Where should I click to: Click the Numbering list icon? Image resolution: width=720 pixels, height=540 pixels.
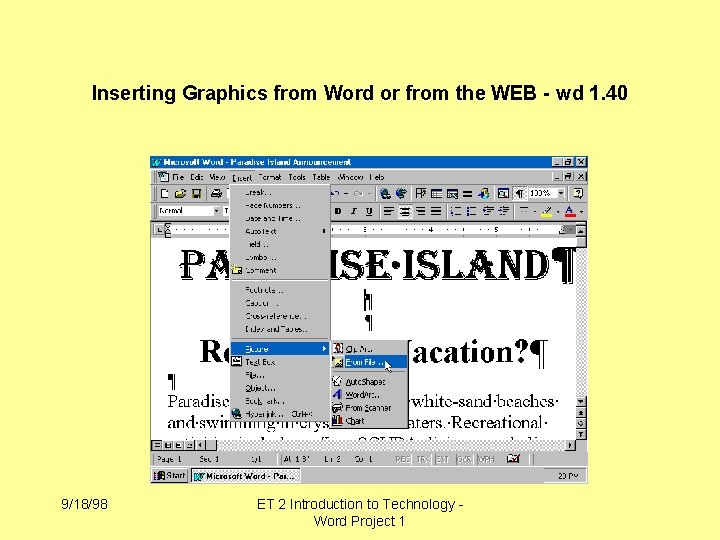(x=456, y=211)
